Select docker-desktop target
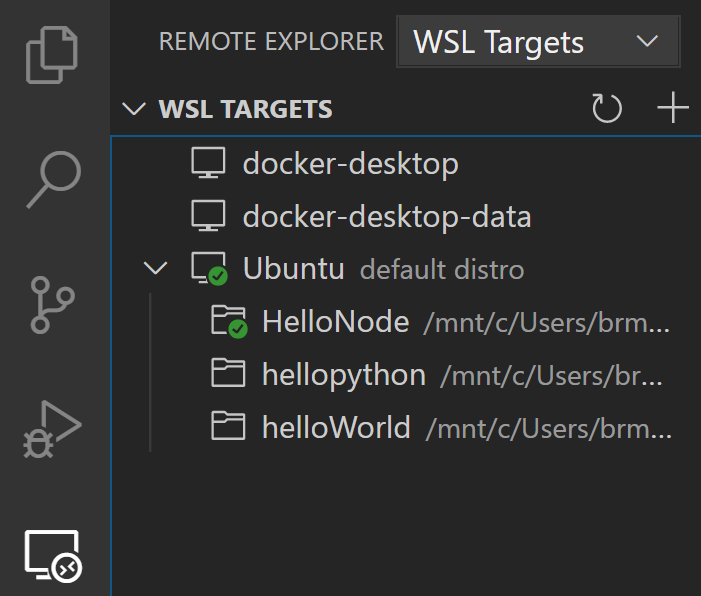The width and height of the screenshot is (701, 596). click(x=350, y=163)
